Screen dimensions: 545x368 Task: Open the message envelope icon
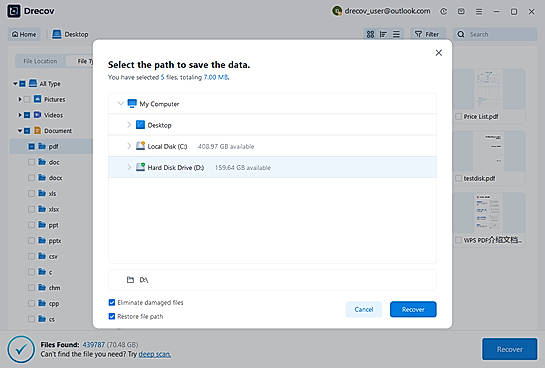(461, 11)
